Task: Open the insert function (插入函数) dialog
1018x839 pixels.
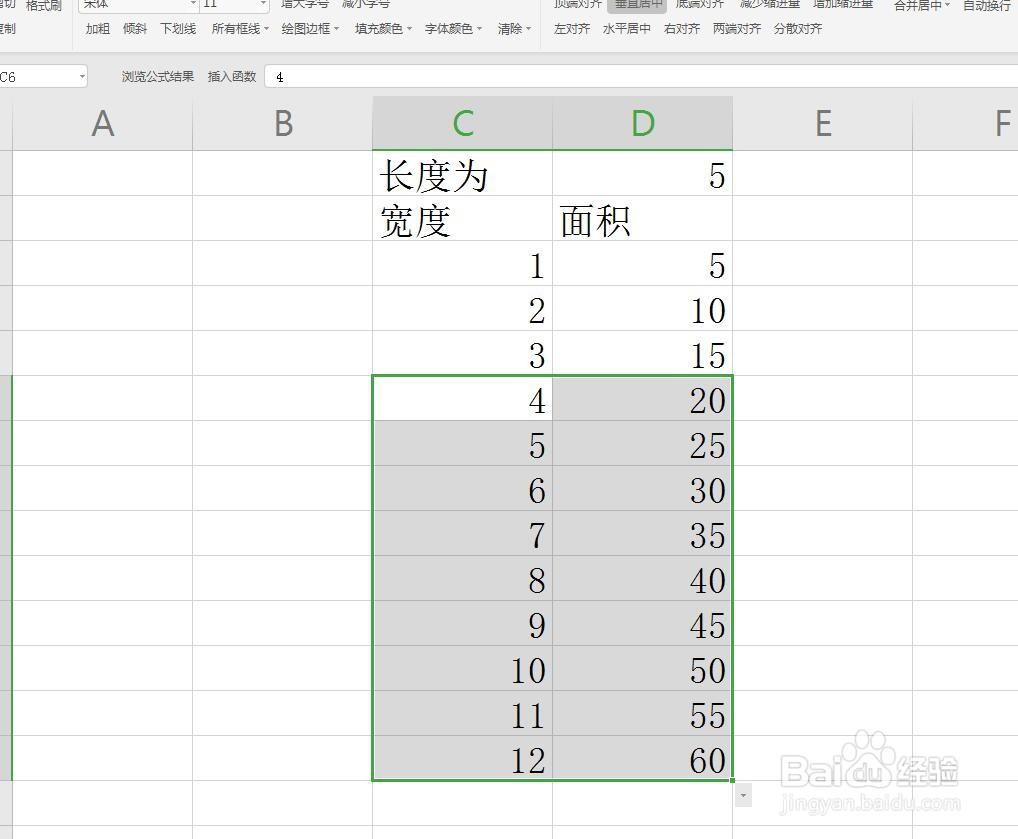Action: pyautogui.click(x=232, y=76)
